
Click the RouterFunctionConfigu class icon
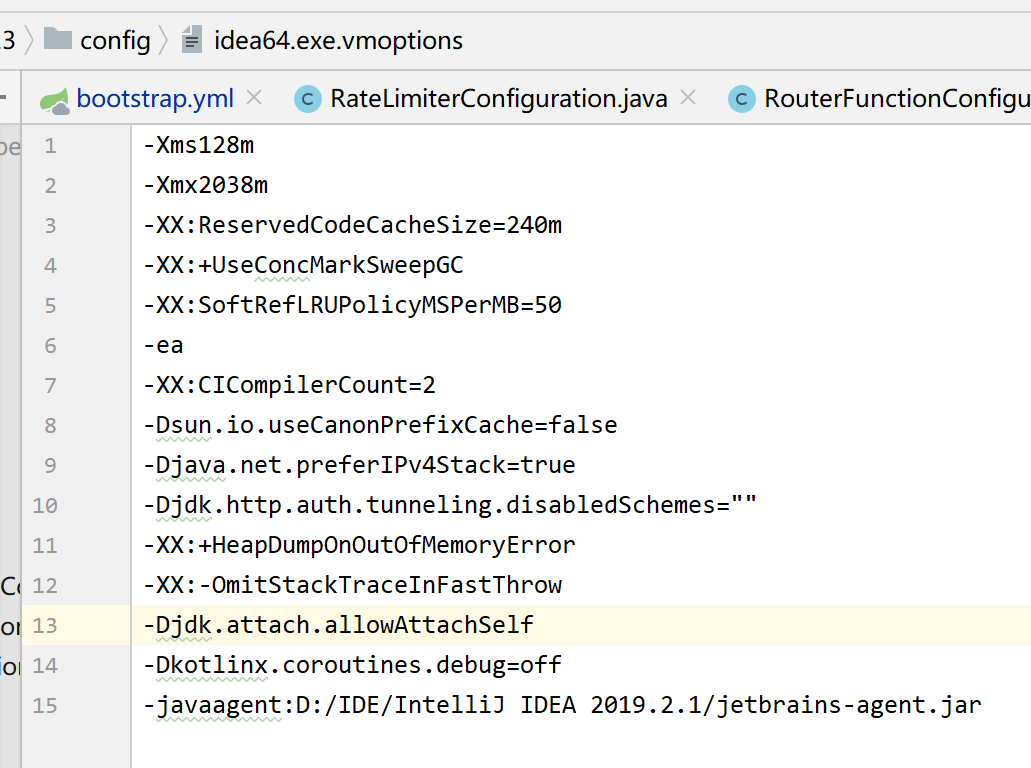coord(742,99)
